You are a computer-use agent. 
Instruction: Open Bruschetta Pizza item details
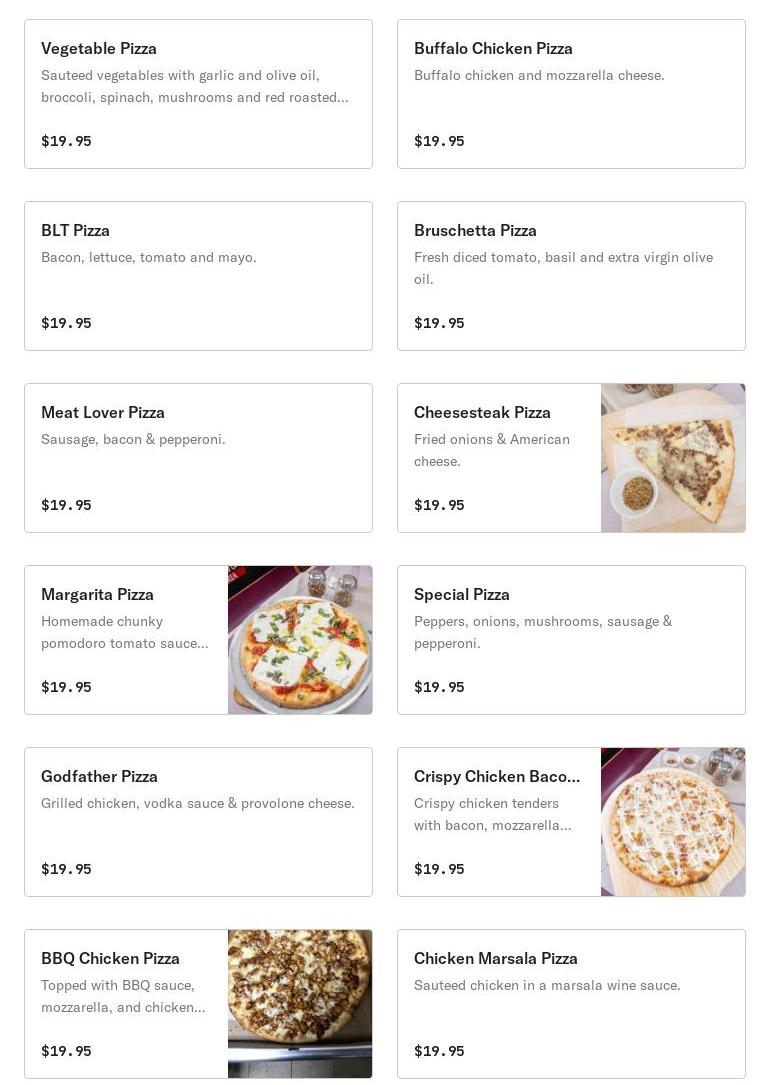(x=571, y=276)
